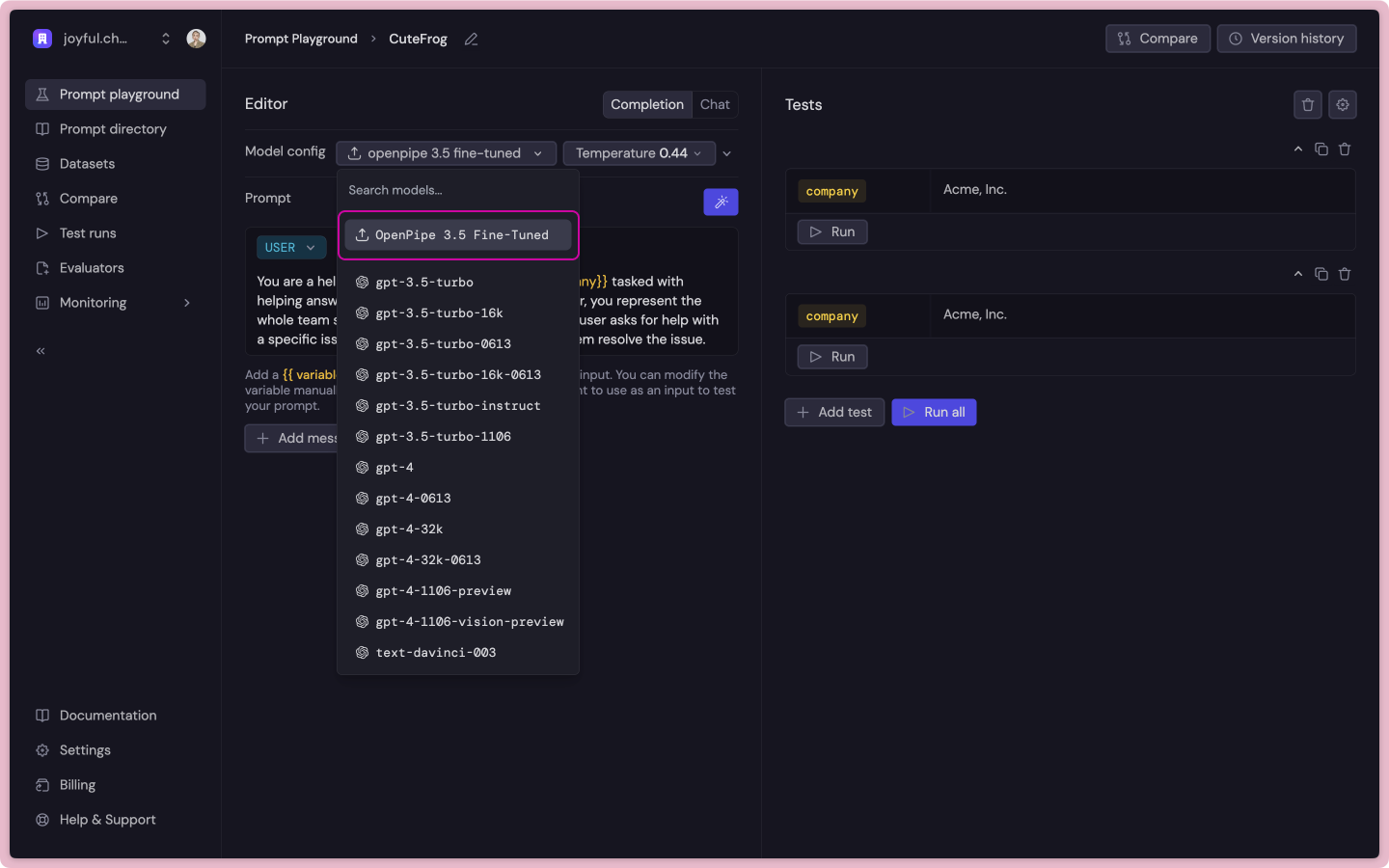Collapse the second test case chevron
This screenshot has width=1389, height=868.
coord(1298,274)
